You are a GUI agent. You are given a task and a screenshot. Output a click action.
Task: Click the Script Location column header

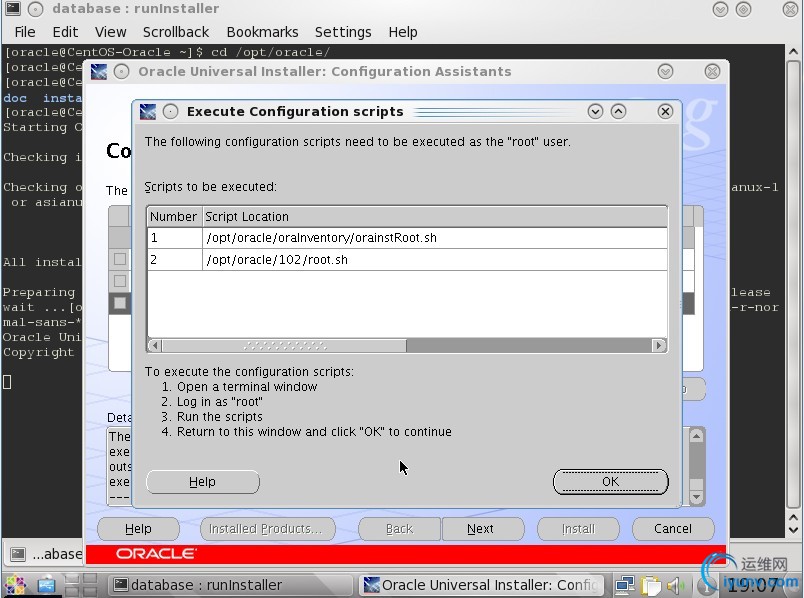435,216
